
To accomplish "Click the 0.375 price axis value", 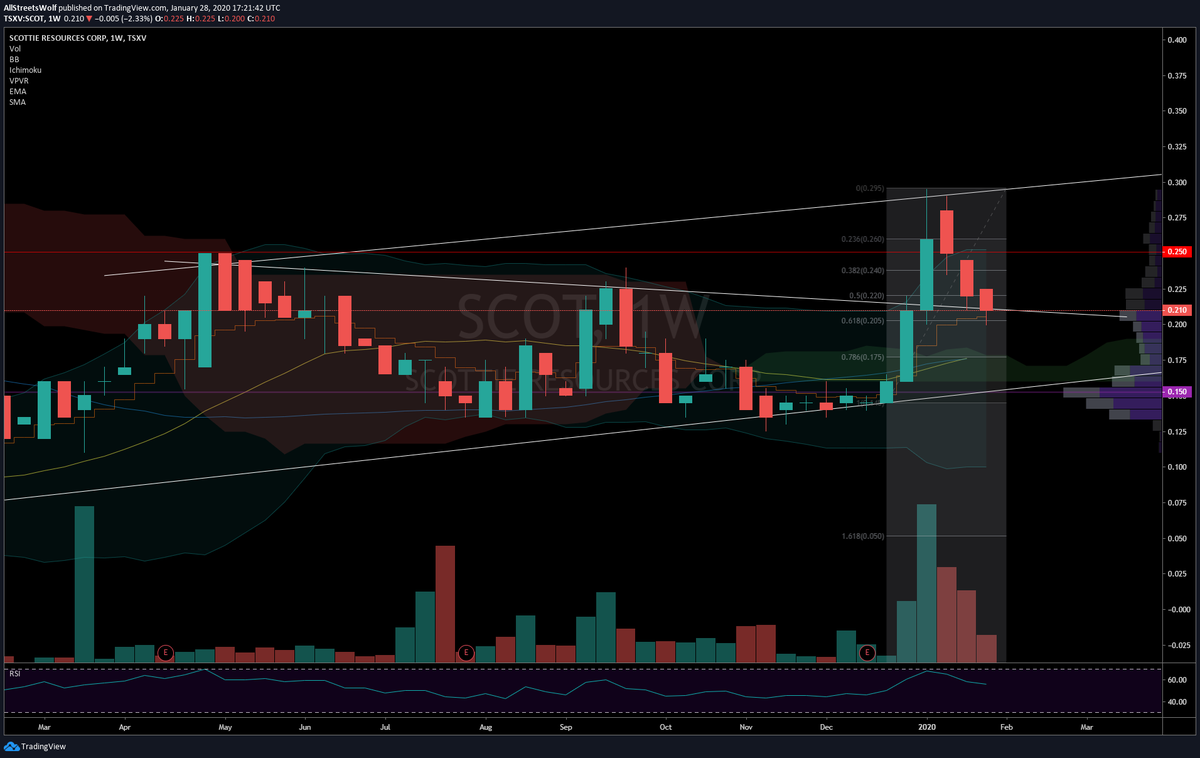I will coord(1176,75).
